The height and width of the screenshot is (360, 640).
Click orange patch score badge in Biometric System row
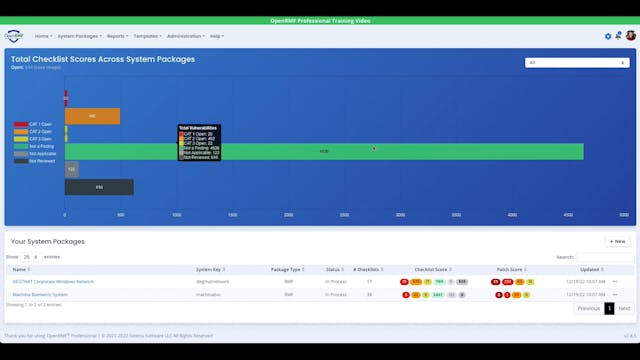[x=516, y=295]
